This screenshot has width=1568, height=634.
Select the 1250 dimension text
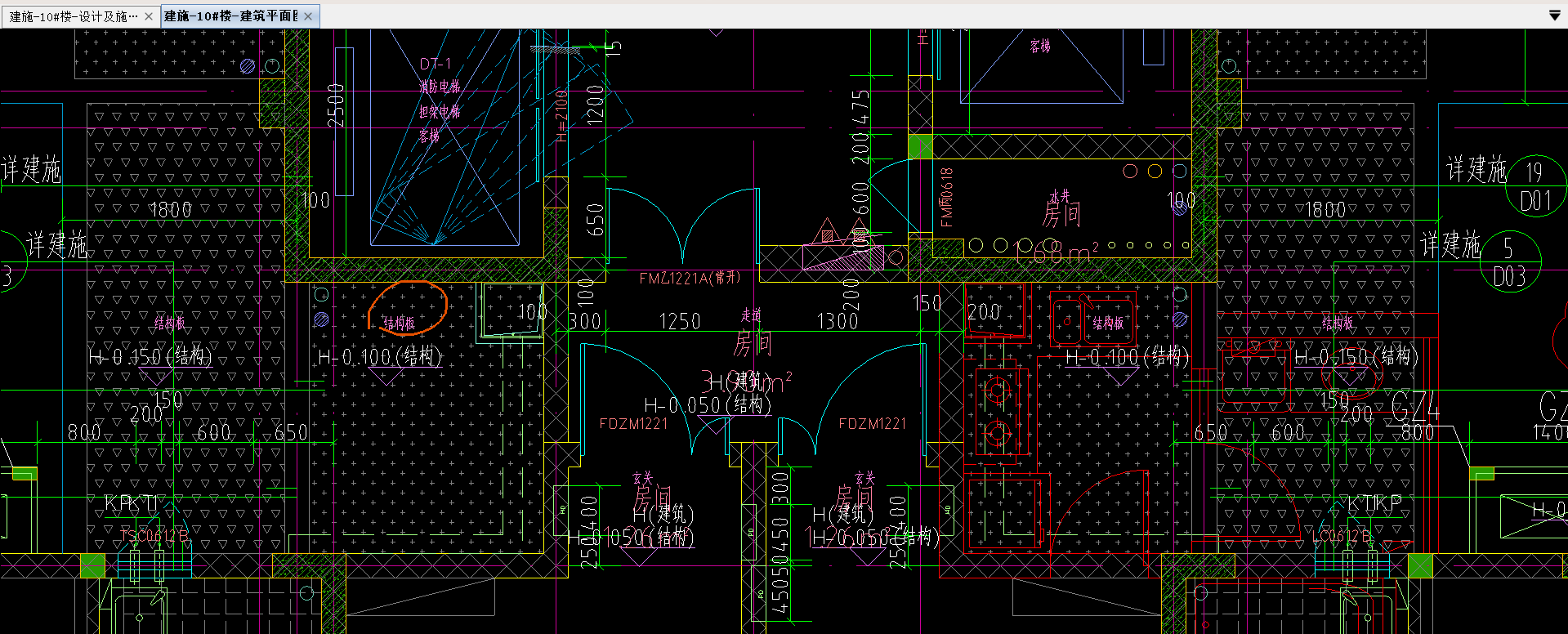coord(680,321)
